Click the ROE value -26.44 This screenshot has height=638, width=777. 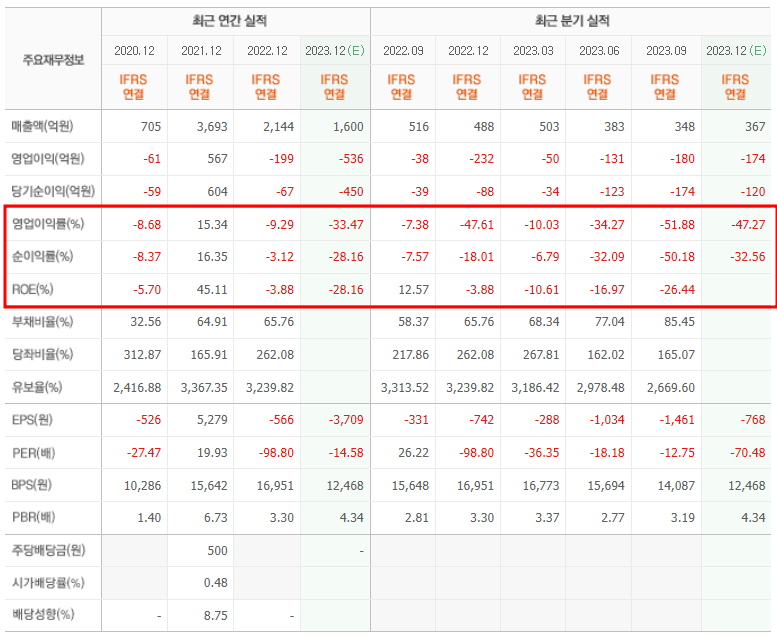(x=677, y=290)
